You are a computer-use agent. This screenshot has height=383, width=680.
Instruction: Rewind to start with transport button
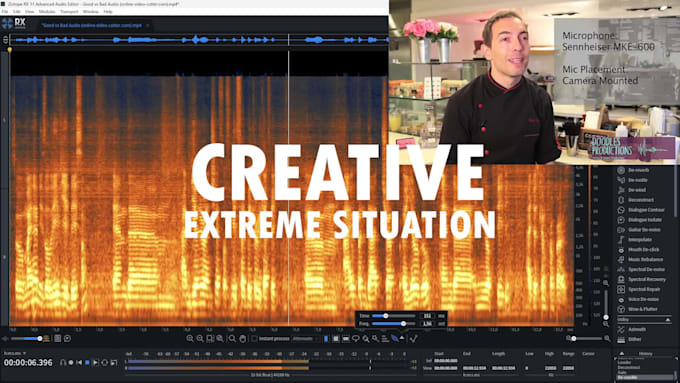tap(79, 363)
